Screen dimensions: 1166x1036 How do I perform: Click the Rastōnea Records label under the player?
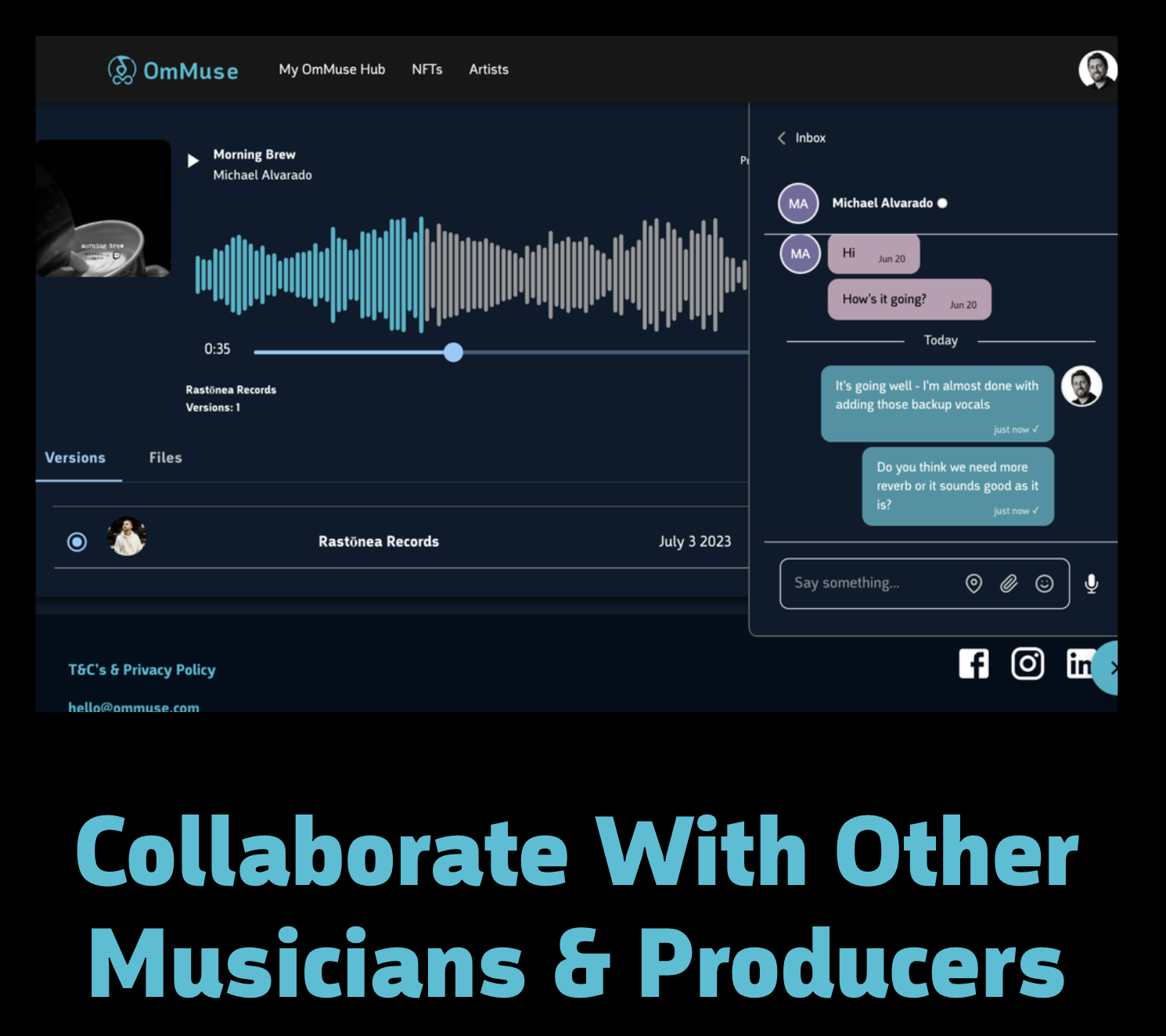[x=231, y=390]
